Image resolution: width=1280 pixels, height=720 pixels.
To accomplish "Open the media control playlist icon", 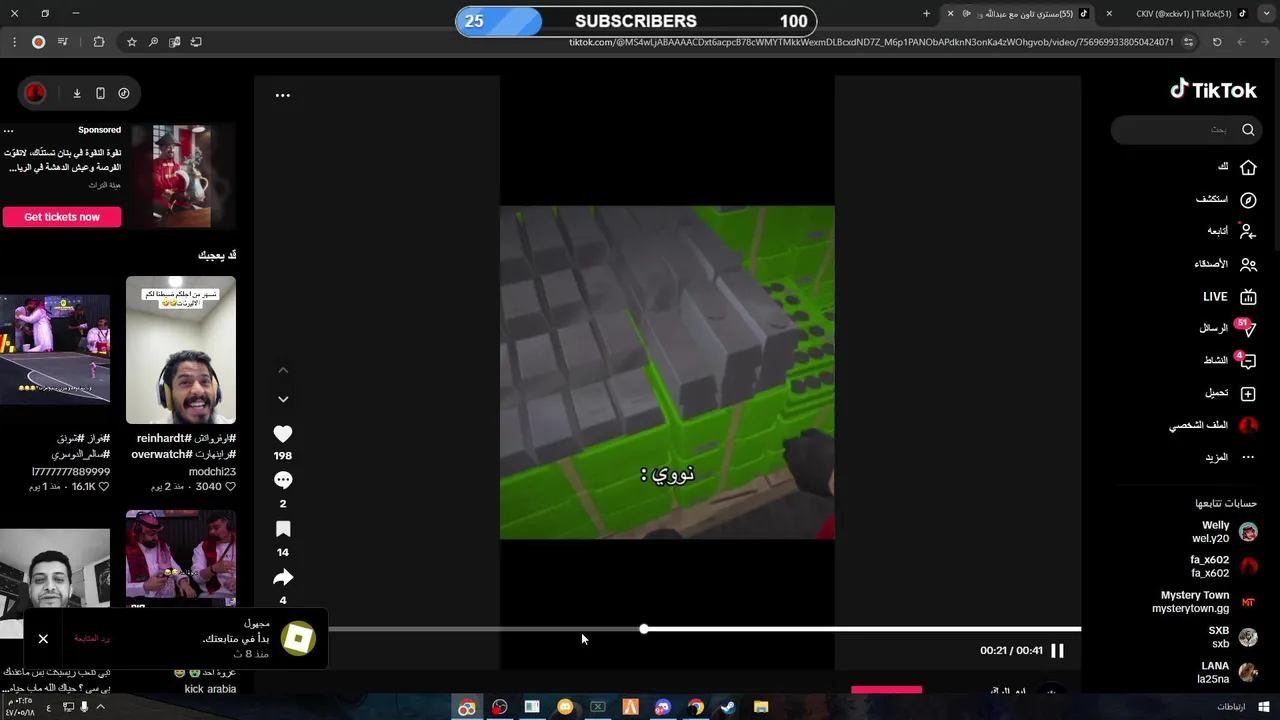I will (x=63, y=42).
